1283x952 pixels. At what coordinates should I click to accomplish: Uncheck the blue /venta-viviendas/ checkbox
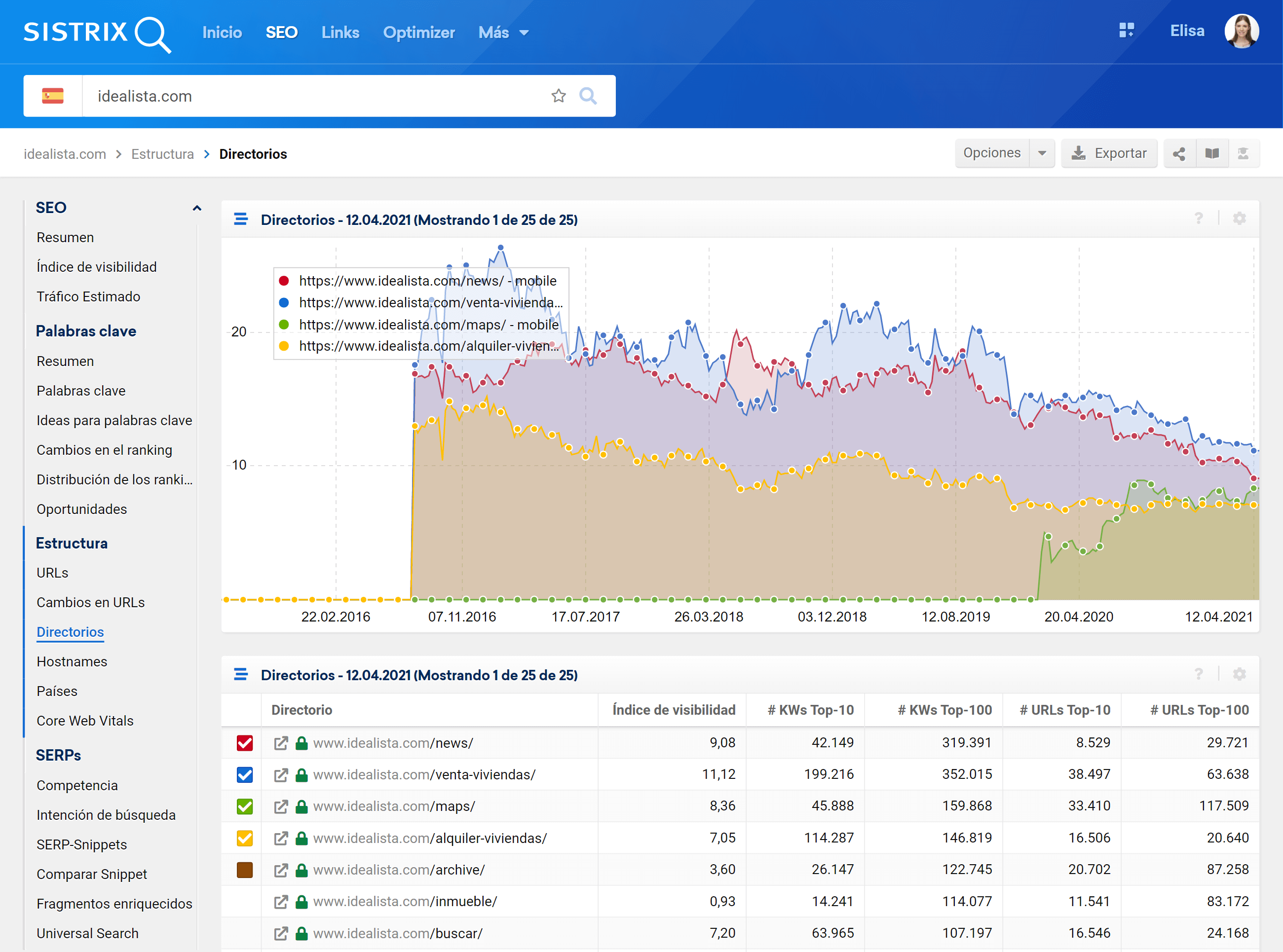(x=245, y=775)
